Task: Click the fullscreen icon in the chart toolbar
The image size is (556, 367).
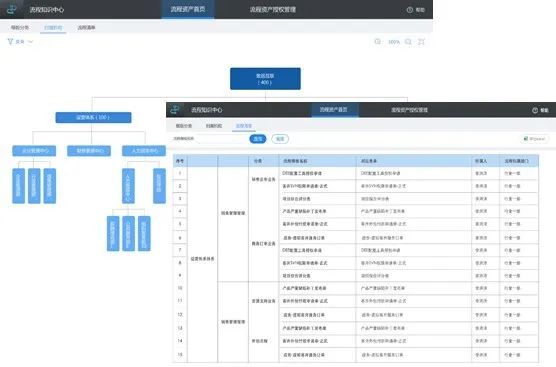Action: click(421, 42)
